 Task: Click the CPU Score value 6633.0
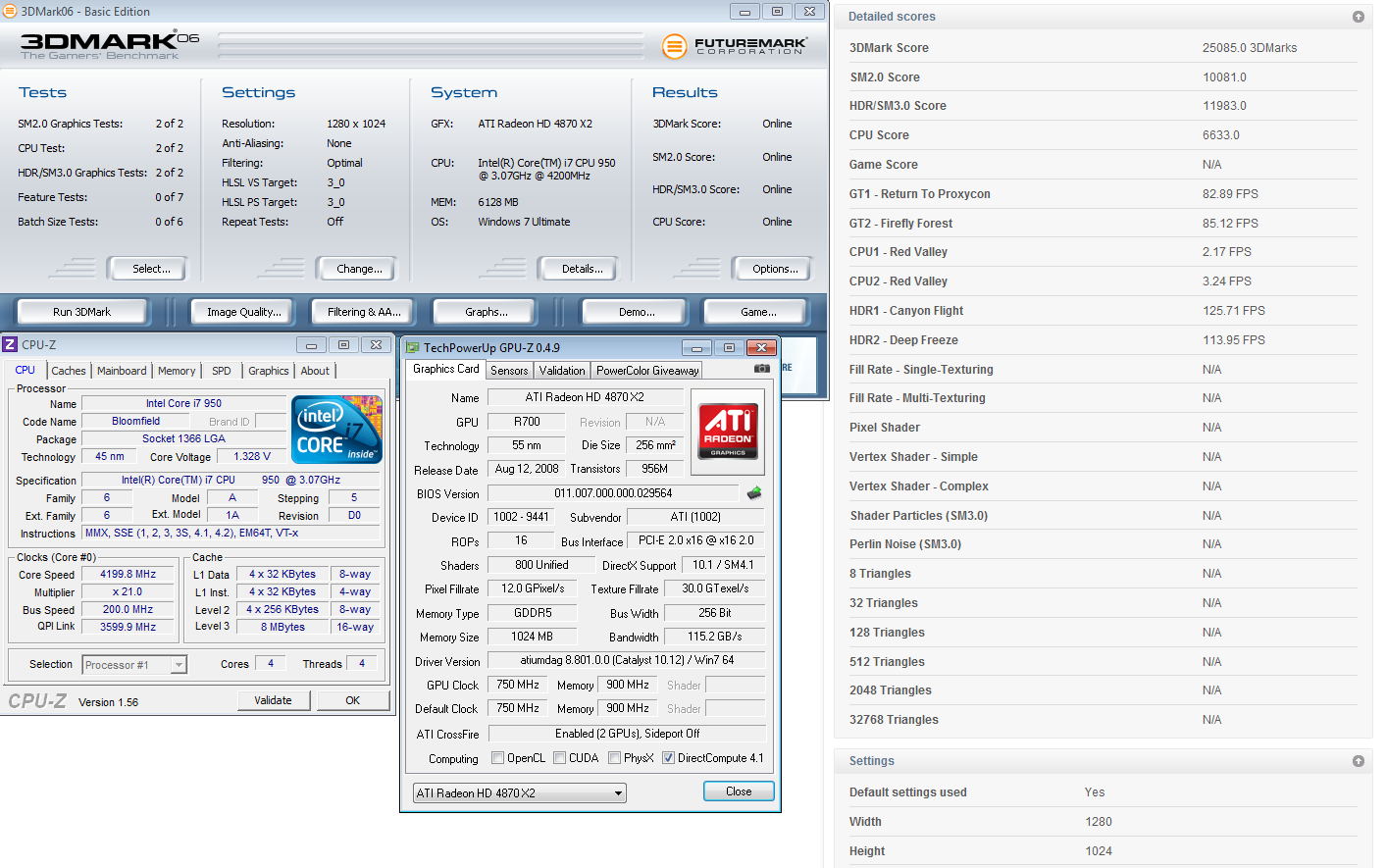click(1221, 135)
